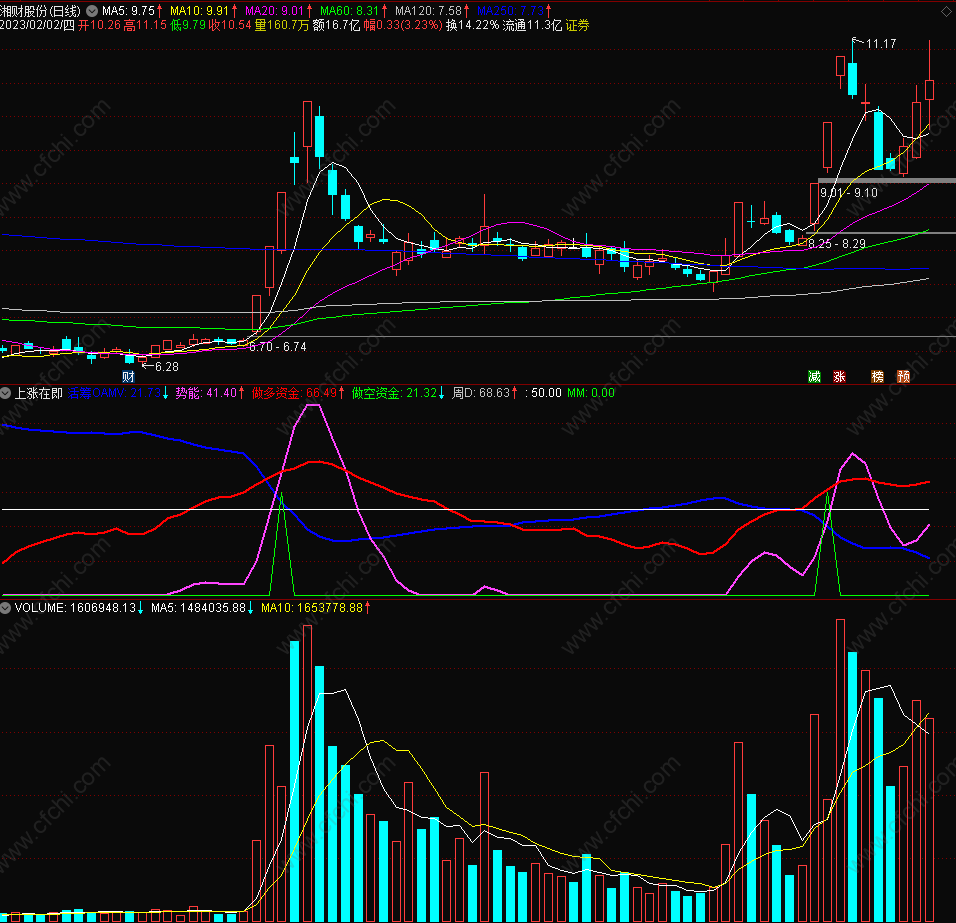This screenshot has height=923, width=956.
Task: Click the closing price 收10.54
Action: click(230, 26)
